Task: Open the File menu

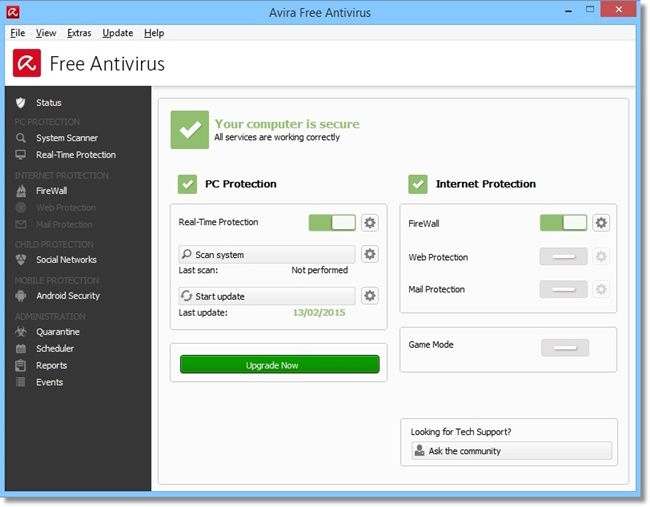Action: tap(17, 33)
